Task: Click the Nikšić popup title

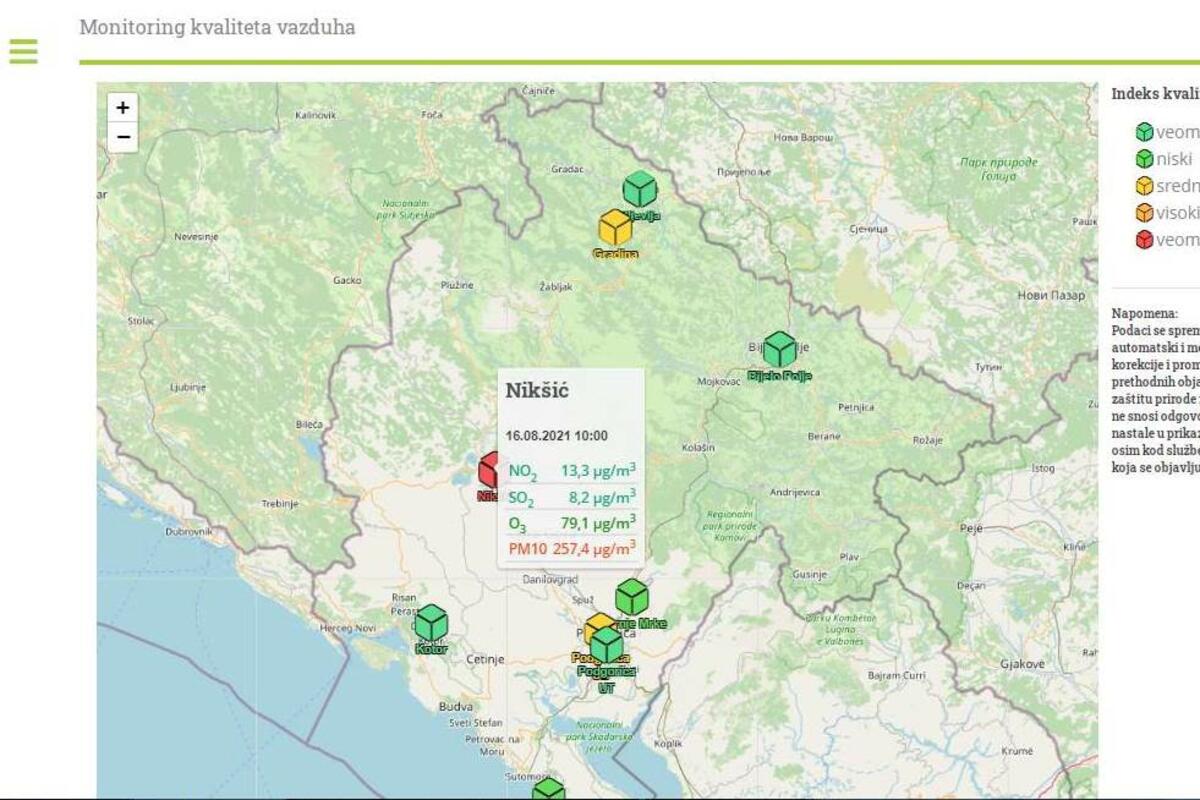Action: point(537,390)
